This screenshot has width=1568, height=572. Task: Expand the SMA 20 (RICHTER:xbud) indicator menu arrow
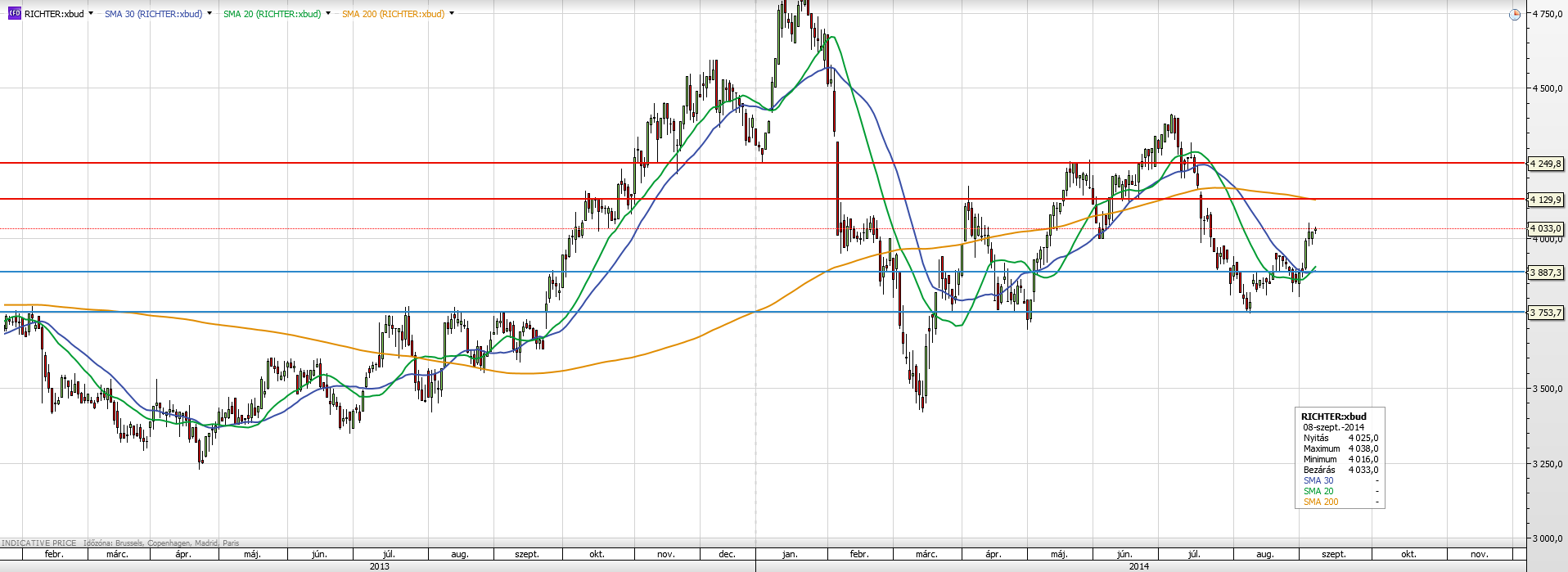[x=328, y=14]
